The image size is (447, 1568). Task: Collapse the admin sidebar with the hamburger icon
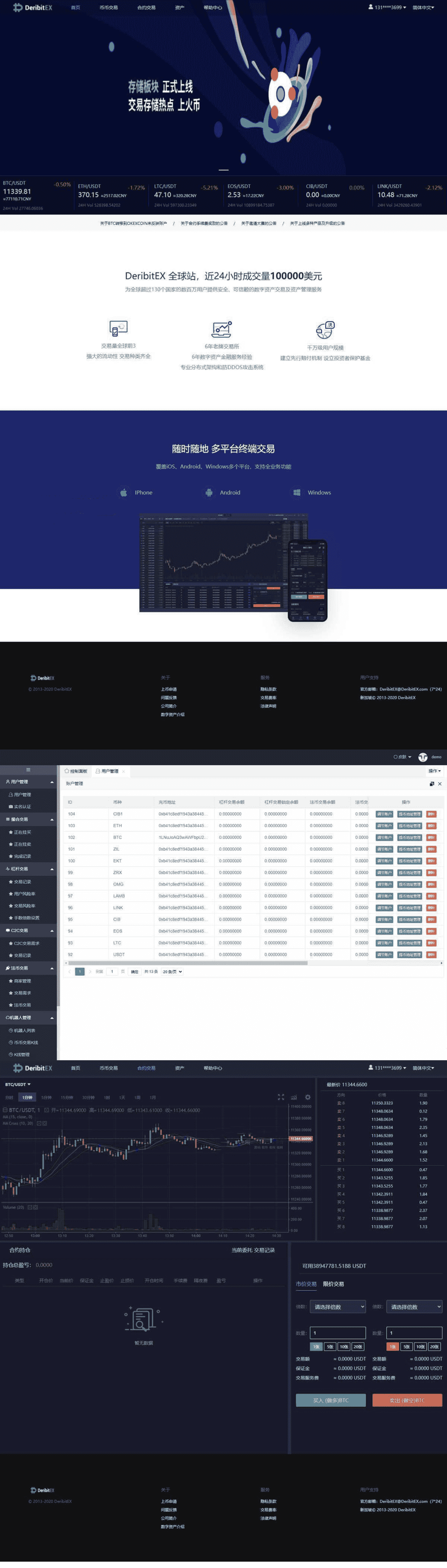click(x=28, y=769)
